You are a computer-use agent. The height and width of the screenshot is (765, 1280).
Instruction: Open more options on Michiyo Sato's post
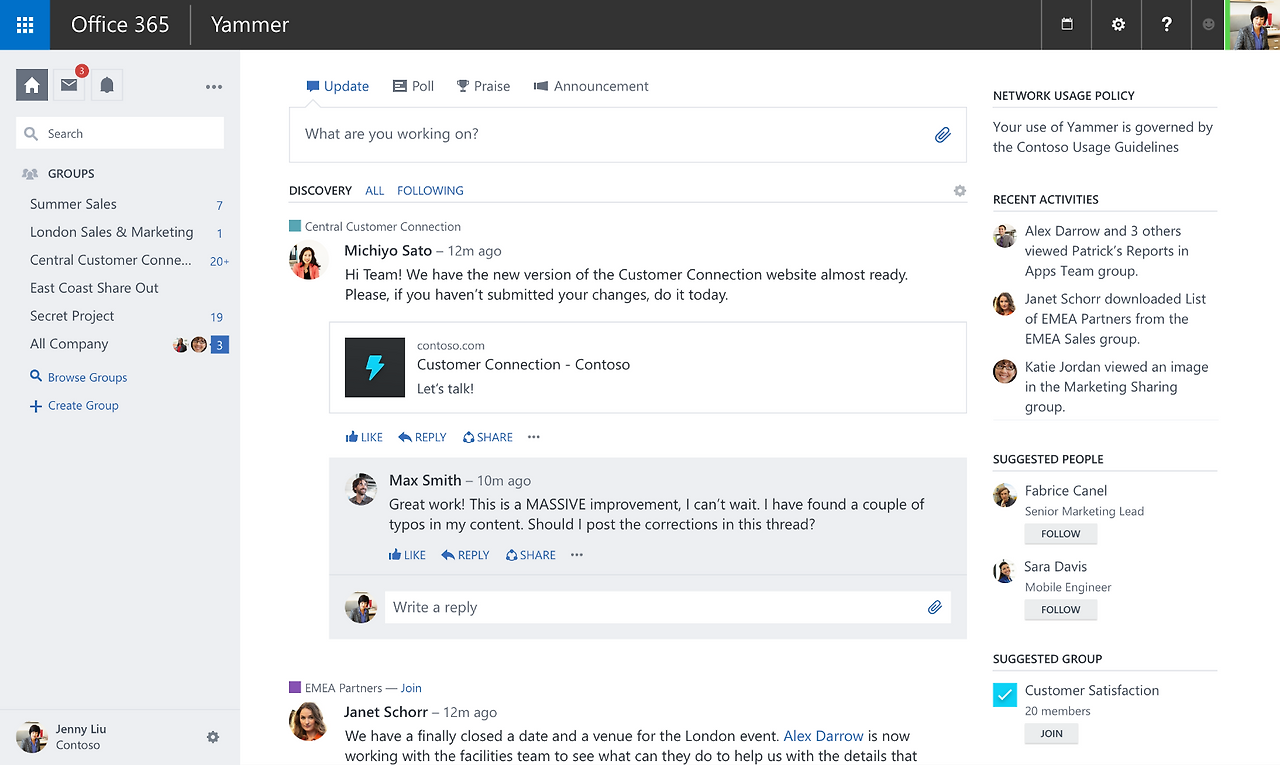coord(533,437)
